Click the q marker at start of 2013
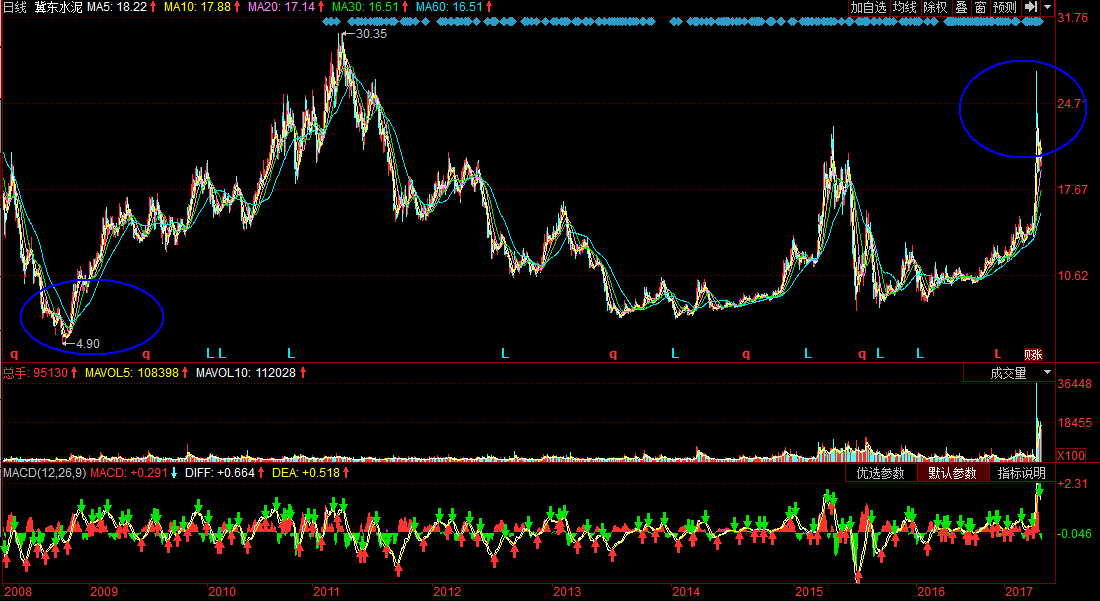1100x601 pixels. [x=612, y=354]
